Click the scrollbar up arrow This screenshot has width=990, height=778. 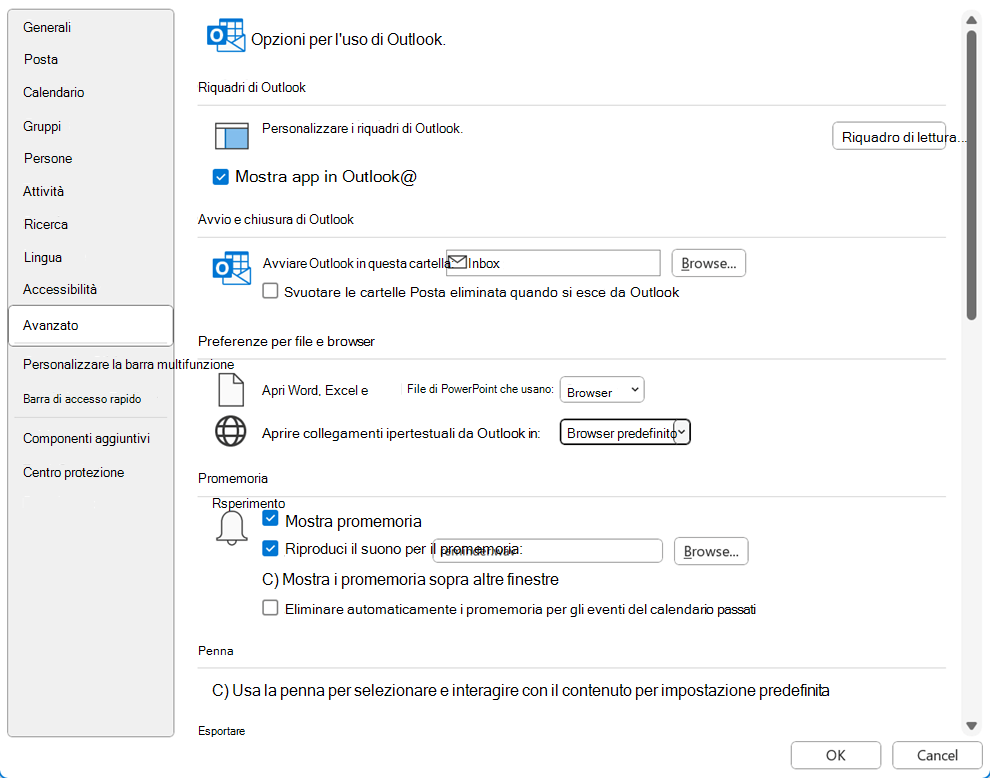click(x=972, y=21)
